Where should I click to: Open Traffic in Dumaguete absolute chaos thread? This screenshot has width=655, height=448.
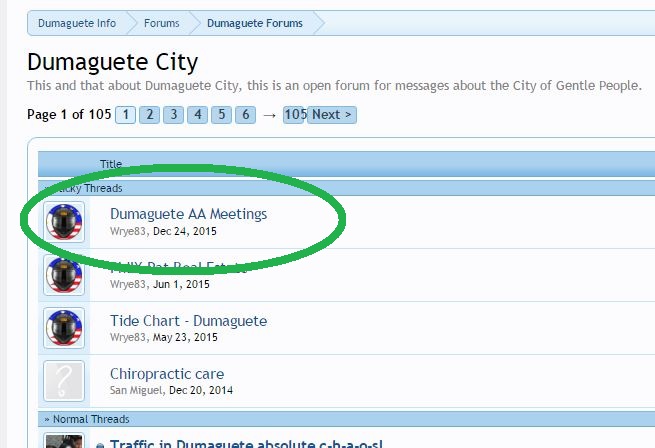click(246, 443)
